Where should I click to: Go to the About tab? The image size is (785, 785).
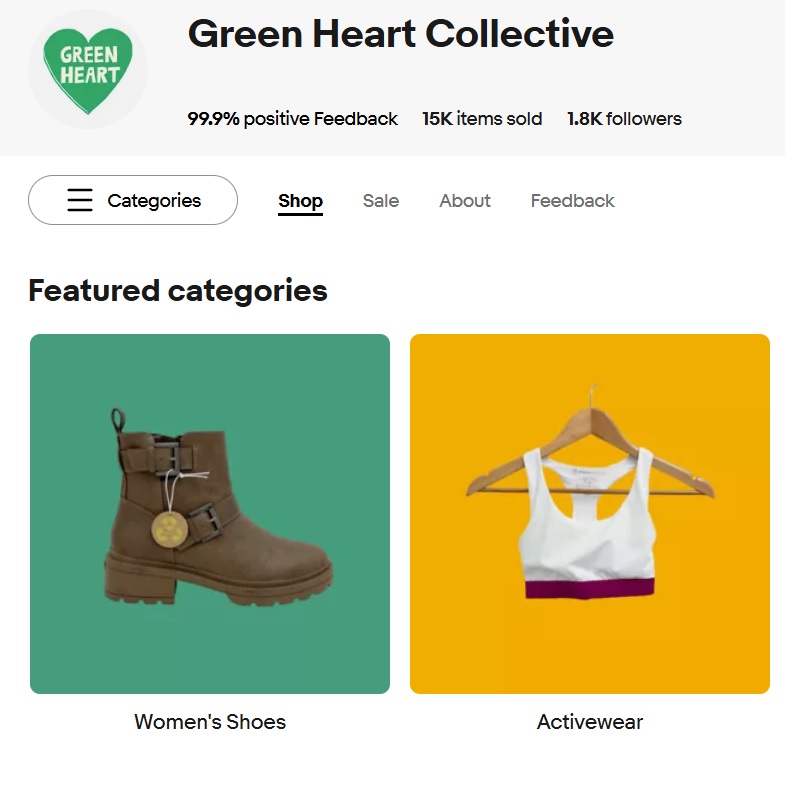coord(465,201)
